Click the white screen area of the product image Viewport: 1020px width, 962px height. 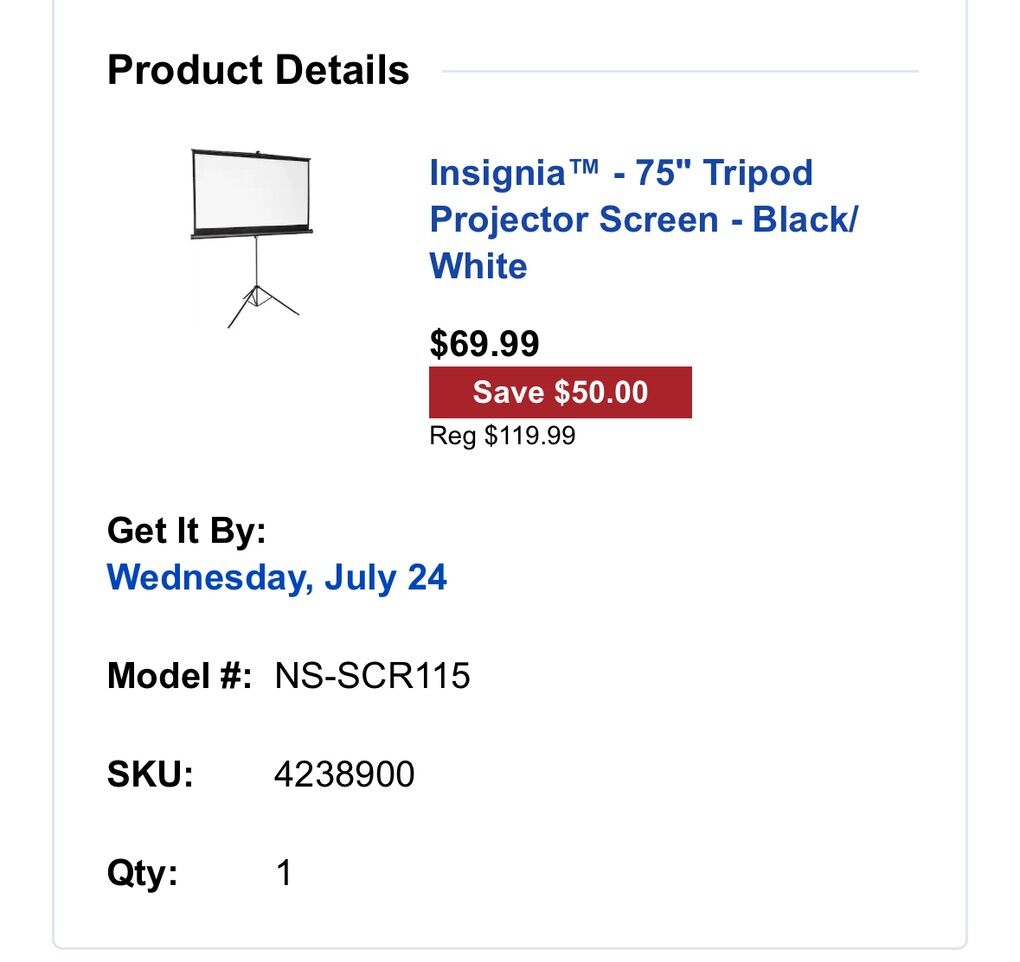pyautogui.click(x=248, y=190)
